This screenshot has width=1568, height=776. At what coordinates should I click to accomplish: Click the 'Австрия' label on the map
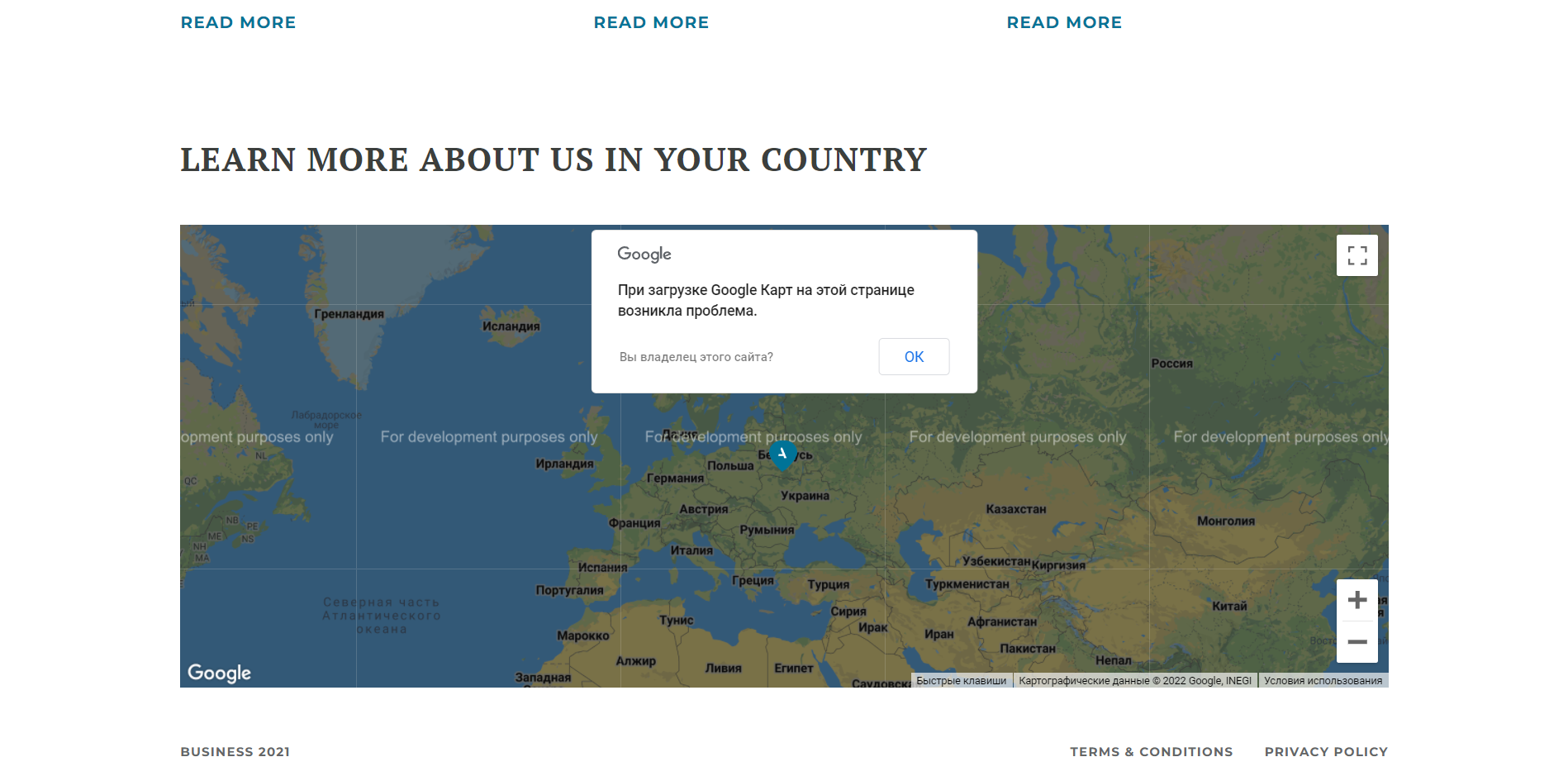click(x=703, y=509)
